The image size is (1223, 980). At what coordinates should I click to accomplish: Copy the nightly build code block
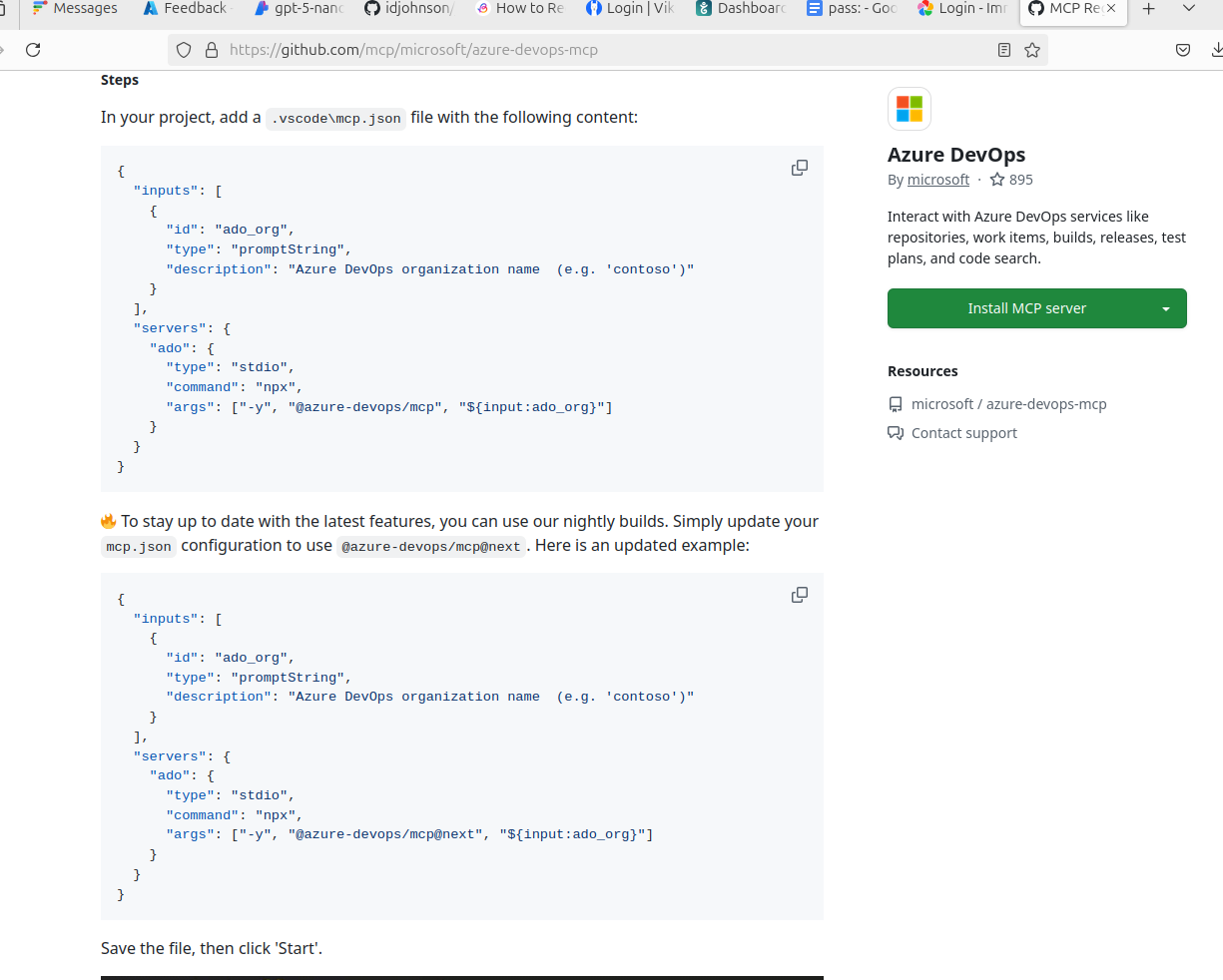pos(799,595)
